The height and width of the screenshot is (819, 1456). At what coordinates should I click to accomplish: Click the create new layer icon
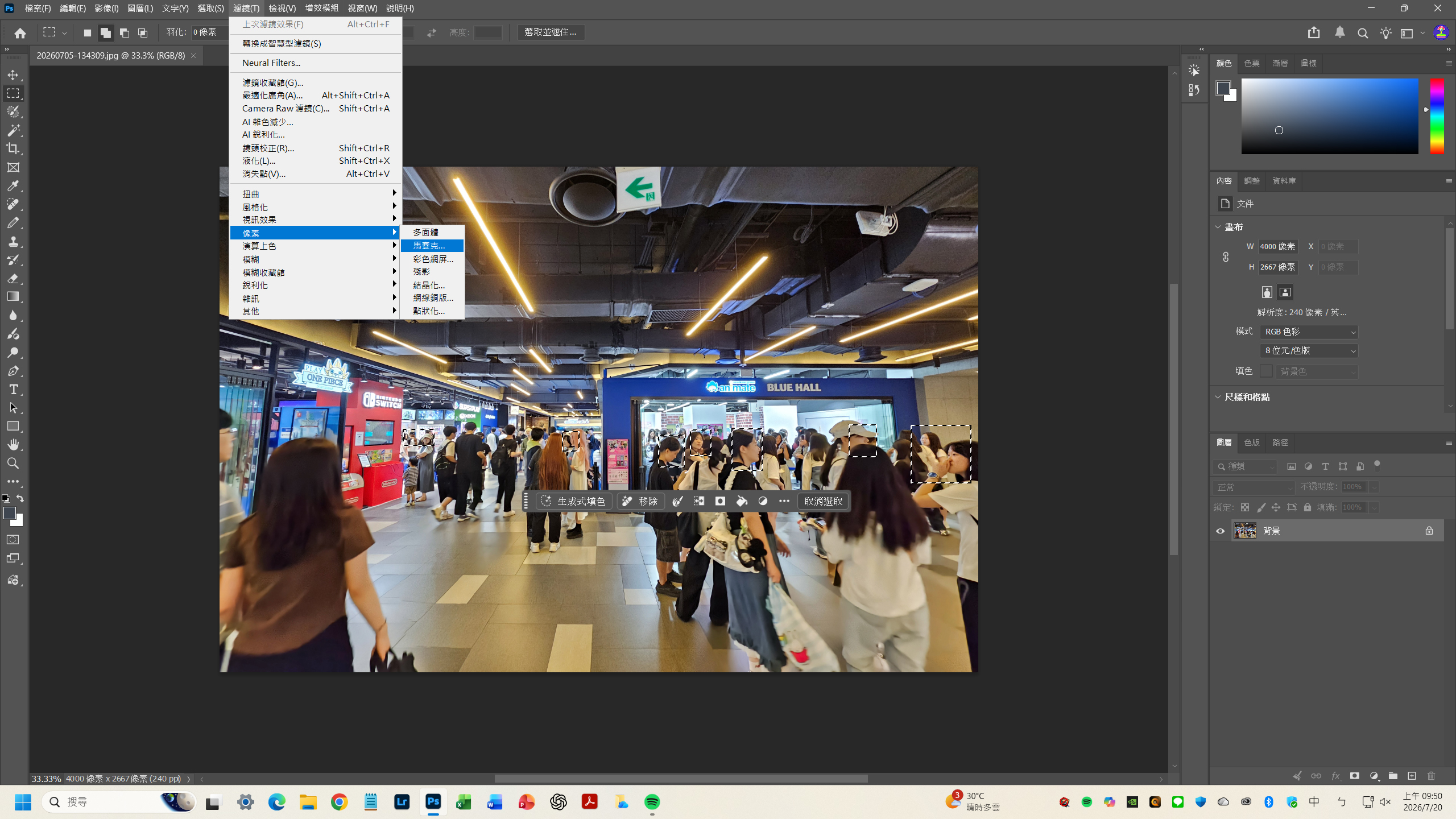point(1412,776)
